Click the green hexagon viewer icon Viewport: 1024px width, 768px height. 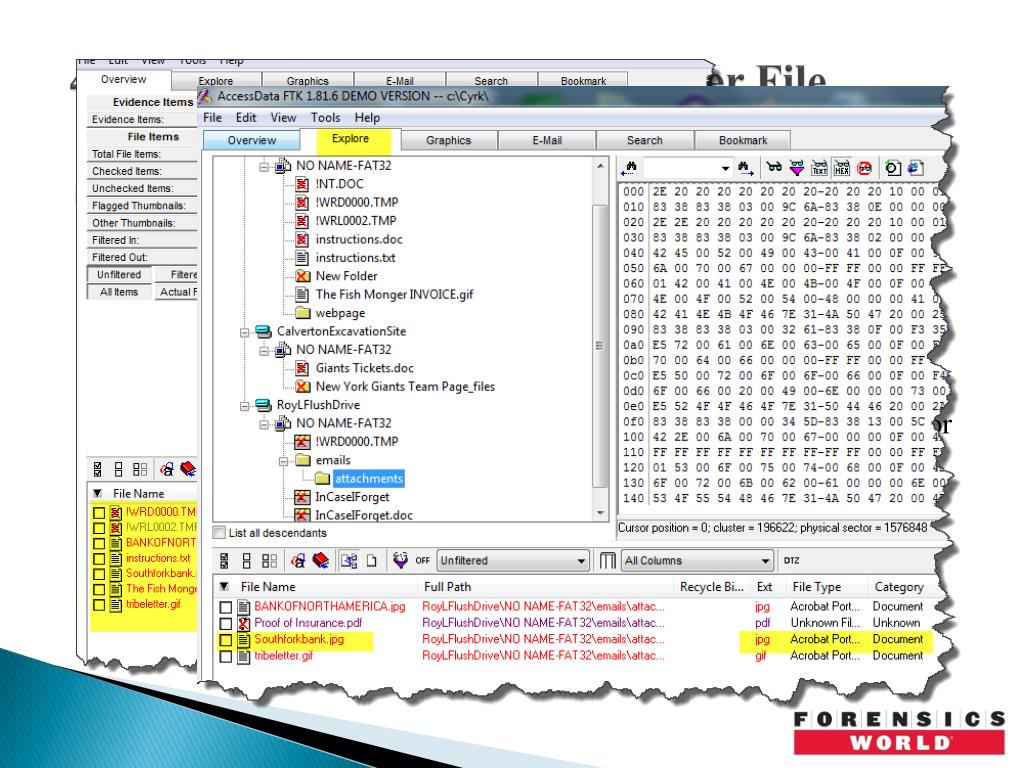[x=893, y=168]
